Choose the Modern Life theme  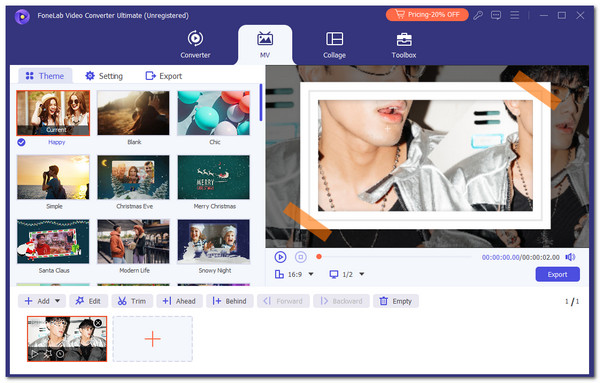(133, 241)
